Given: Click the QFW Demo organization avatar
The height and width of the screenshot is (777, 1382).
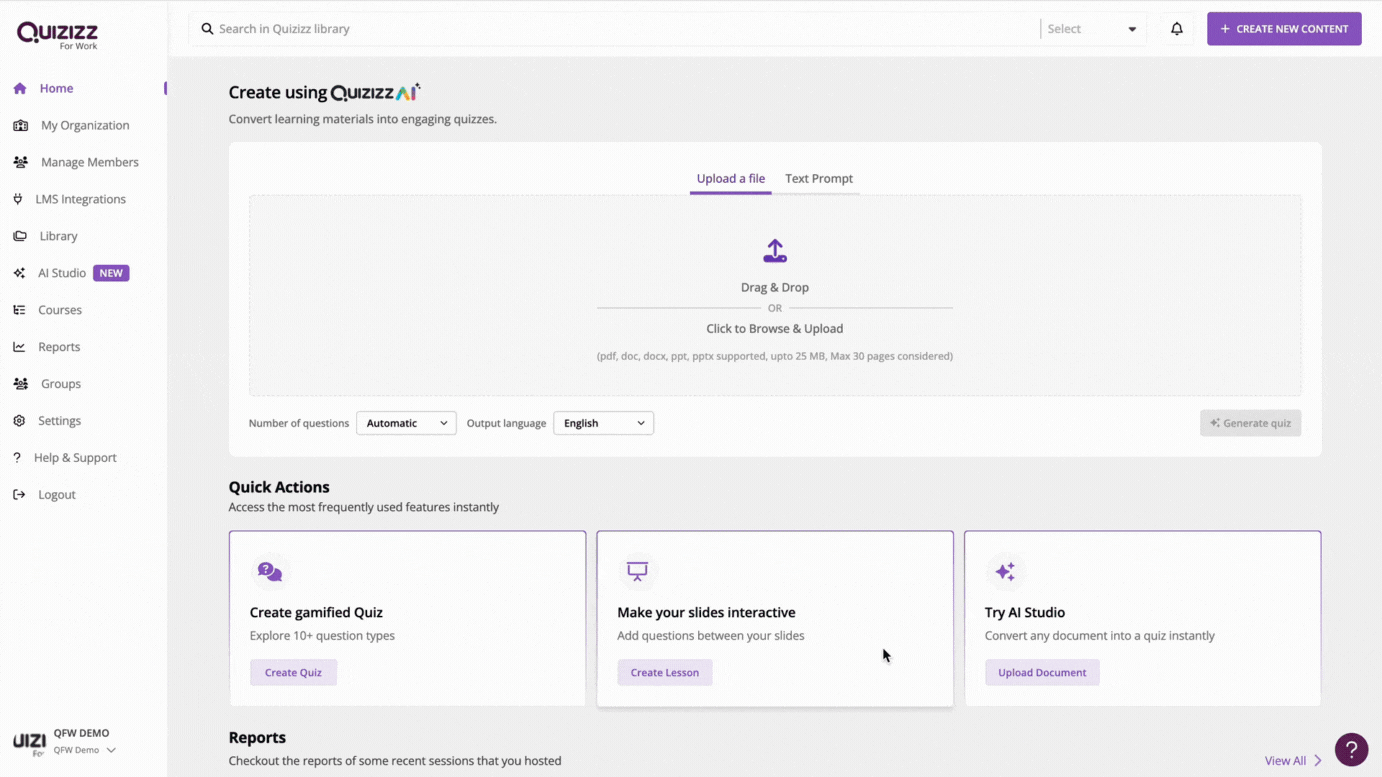Looking at the screenshot, I should pyautogui.click(x=30, y=741).
